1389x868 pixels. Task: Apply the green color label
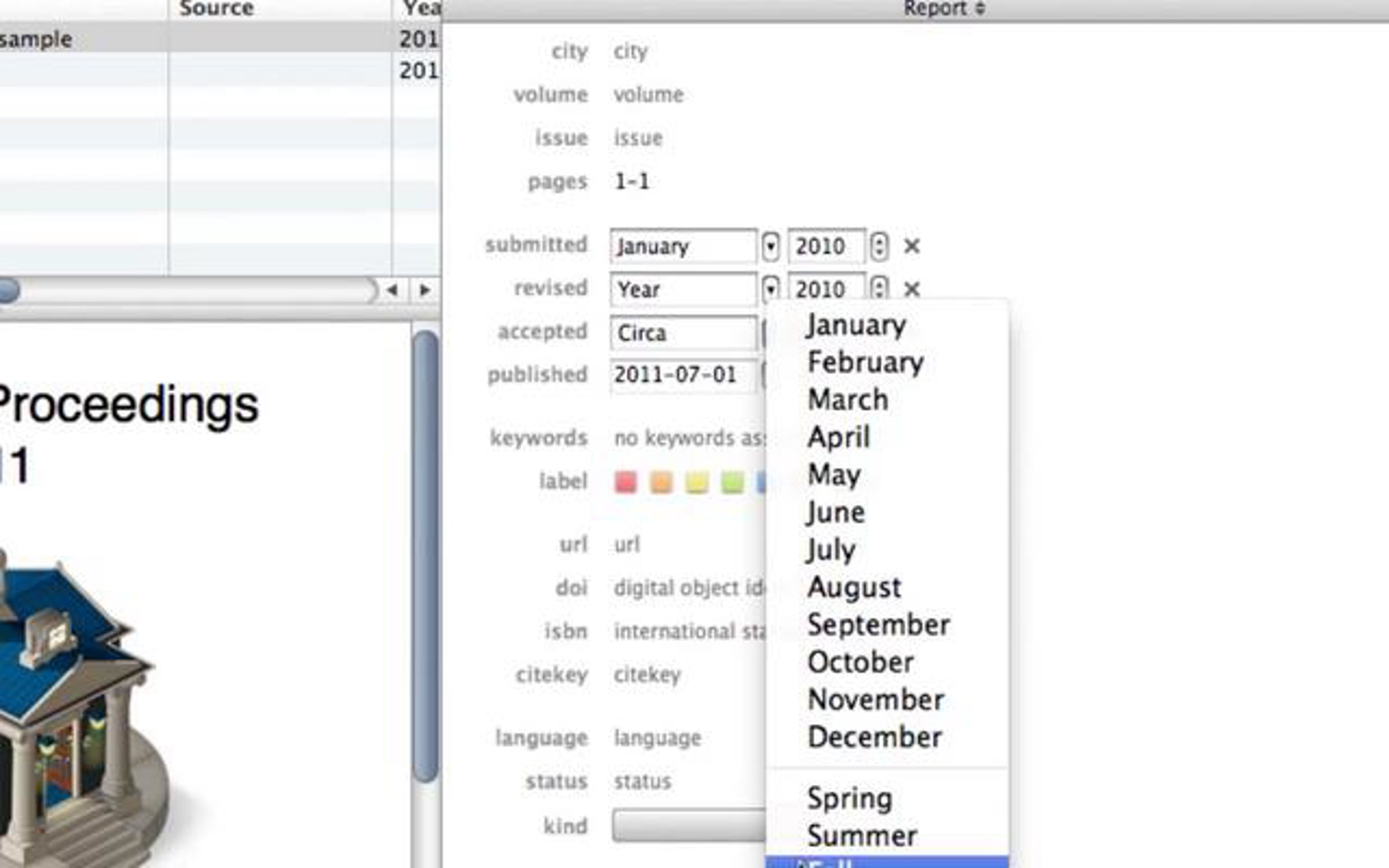(x=732, y=481)
